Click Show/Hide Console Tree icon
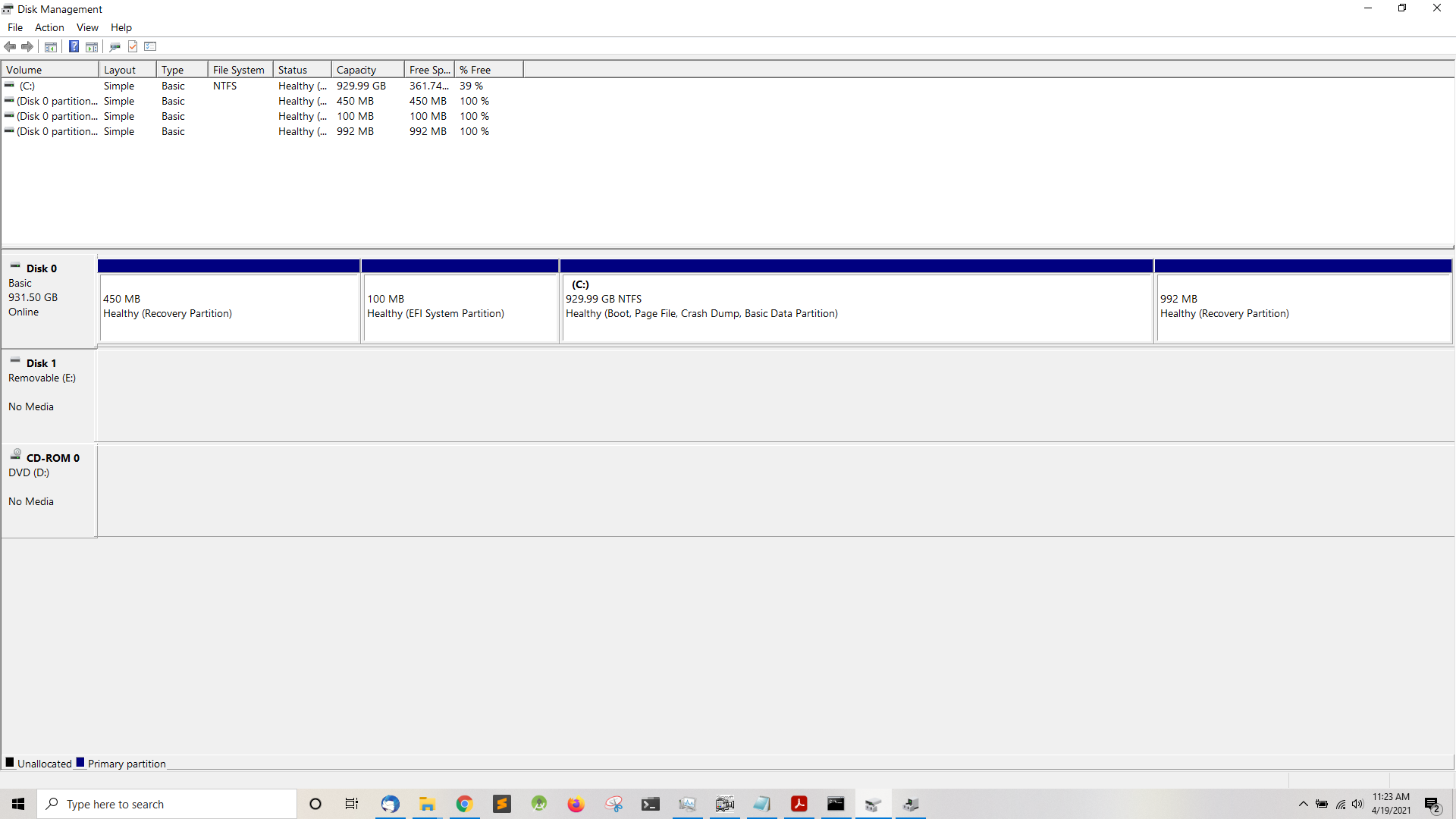This screenshot has height=819, width=1456. (x=51, y=47)
